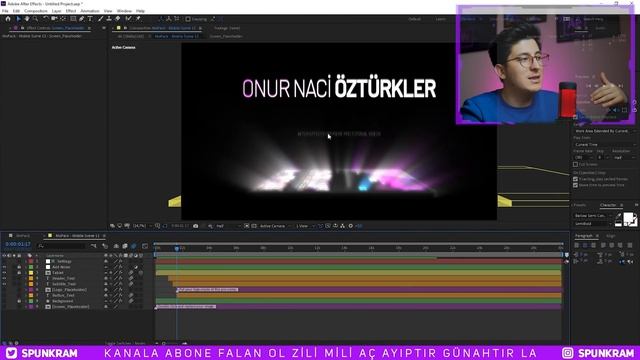Take a snapshot with the viewer camera icon

(x=196, y=226)
